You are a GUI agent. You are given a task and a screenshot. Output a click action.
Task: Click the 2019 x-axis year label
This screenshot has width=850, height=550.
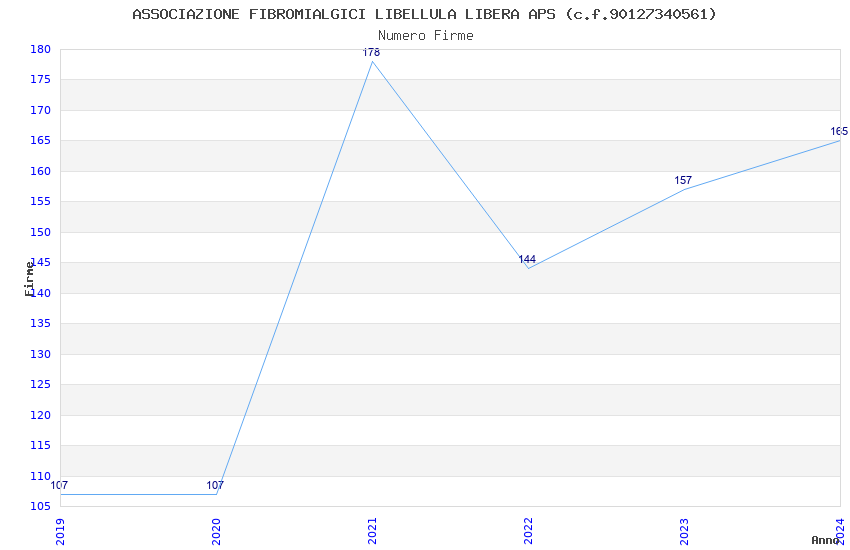click(x=60, y=531)
